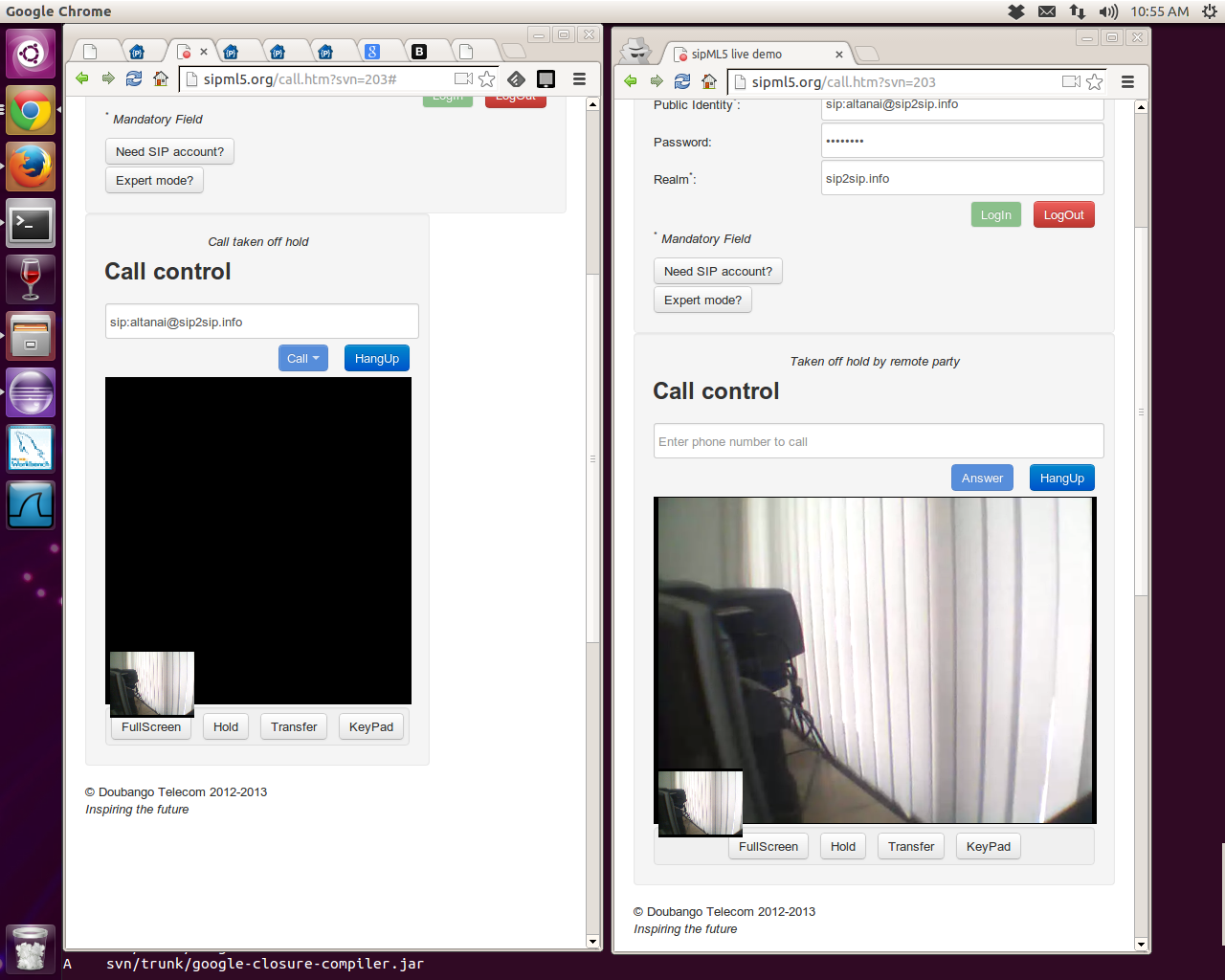
Task: Click FullScreen in the incognito window
Action: [768, 846]
